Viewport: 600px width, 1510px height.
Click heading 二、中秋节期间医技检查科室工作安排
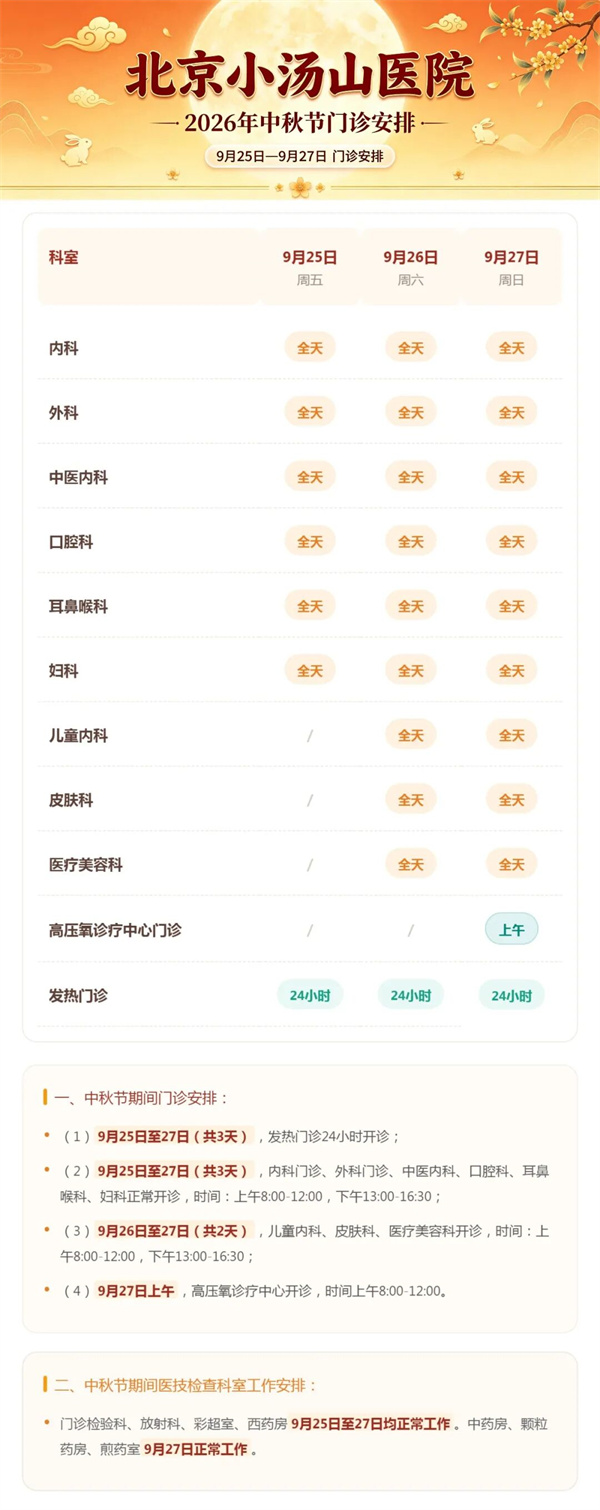pos(185,1386)
